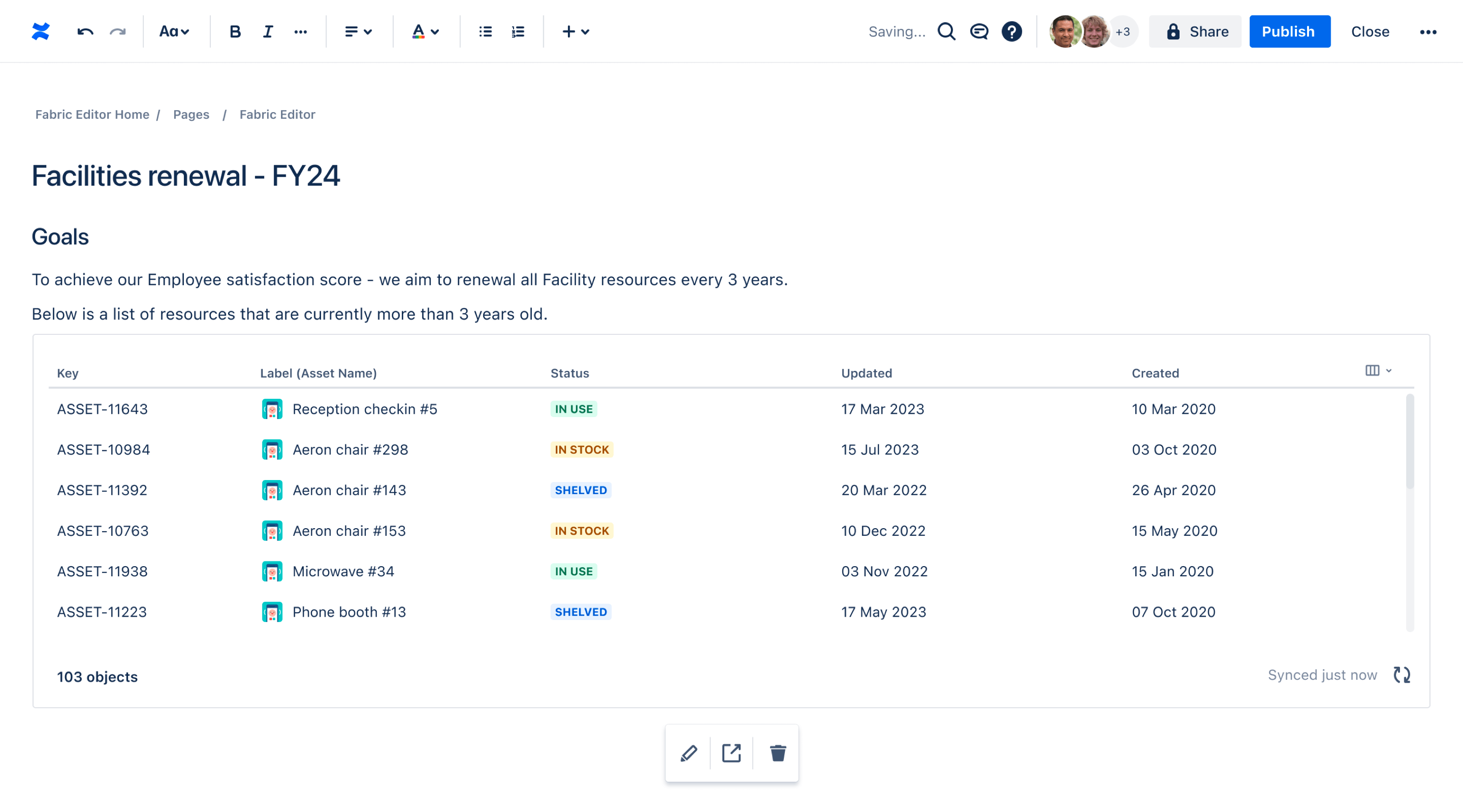1463x812 pixels.
Task: Click the search icon in toolbar
Action: click(945, 31)
